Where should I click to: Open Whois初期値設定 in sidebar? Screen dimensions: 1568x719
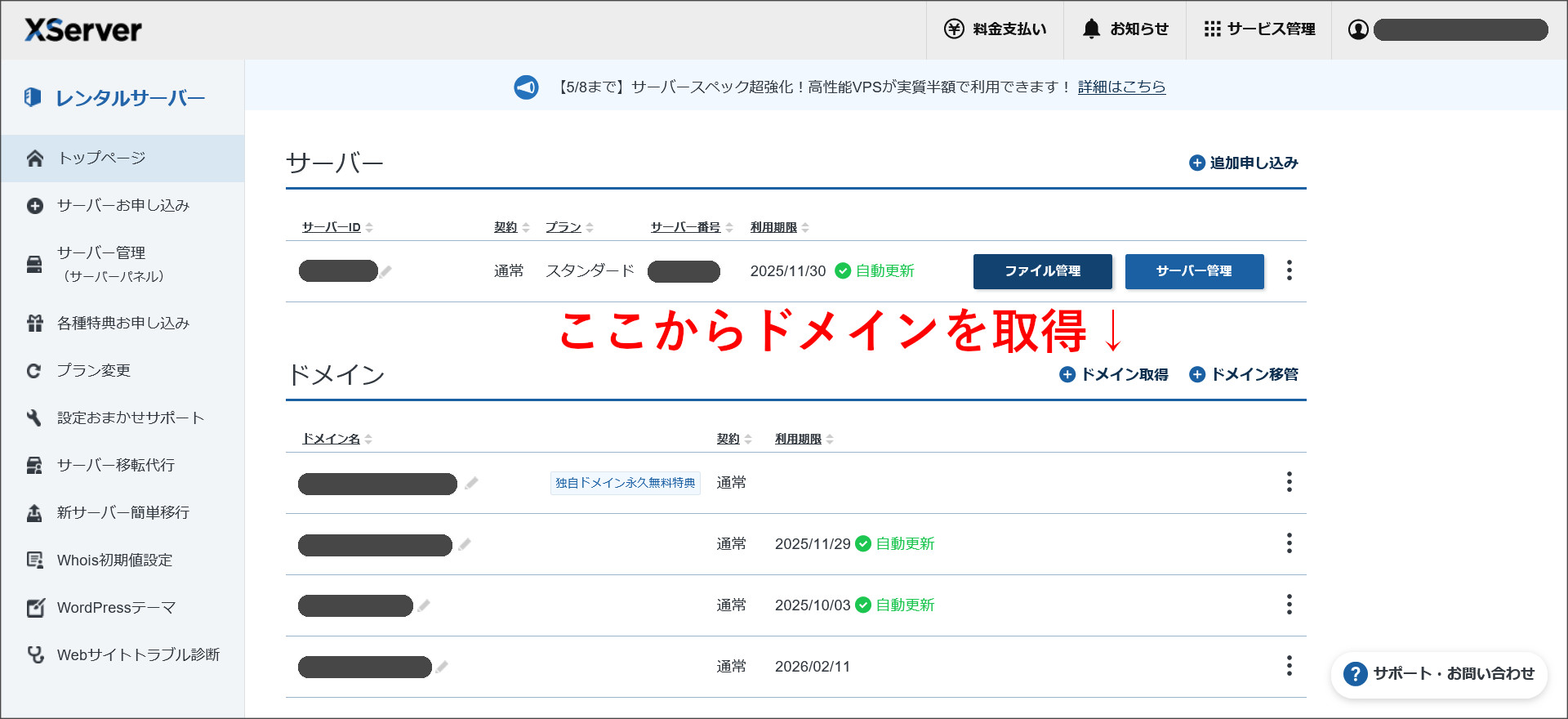click(122, 560)
